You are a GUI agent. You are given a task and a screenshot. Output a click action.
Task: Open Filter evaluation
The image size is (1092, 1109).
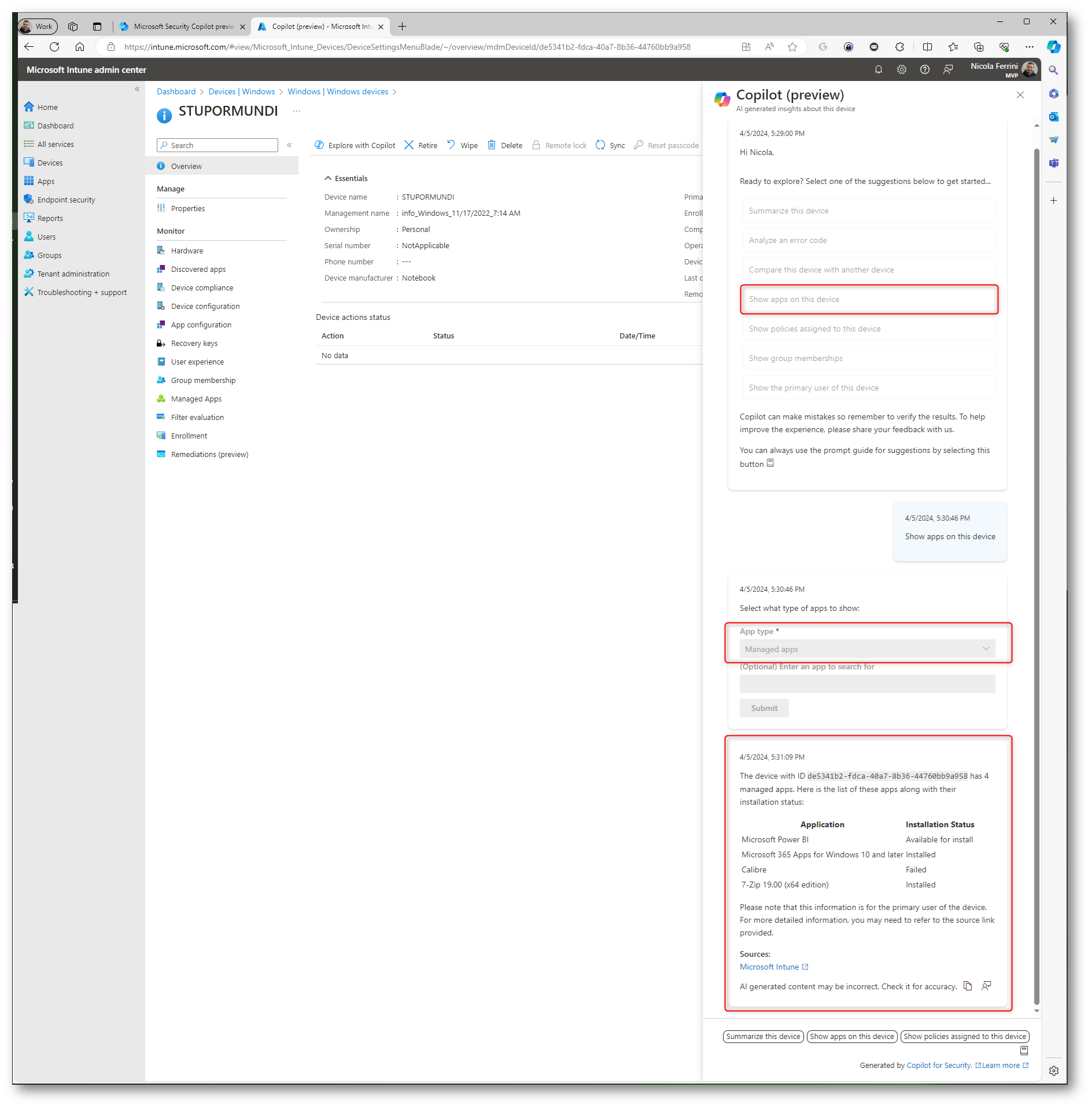click(197, 417)
